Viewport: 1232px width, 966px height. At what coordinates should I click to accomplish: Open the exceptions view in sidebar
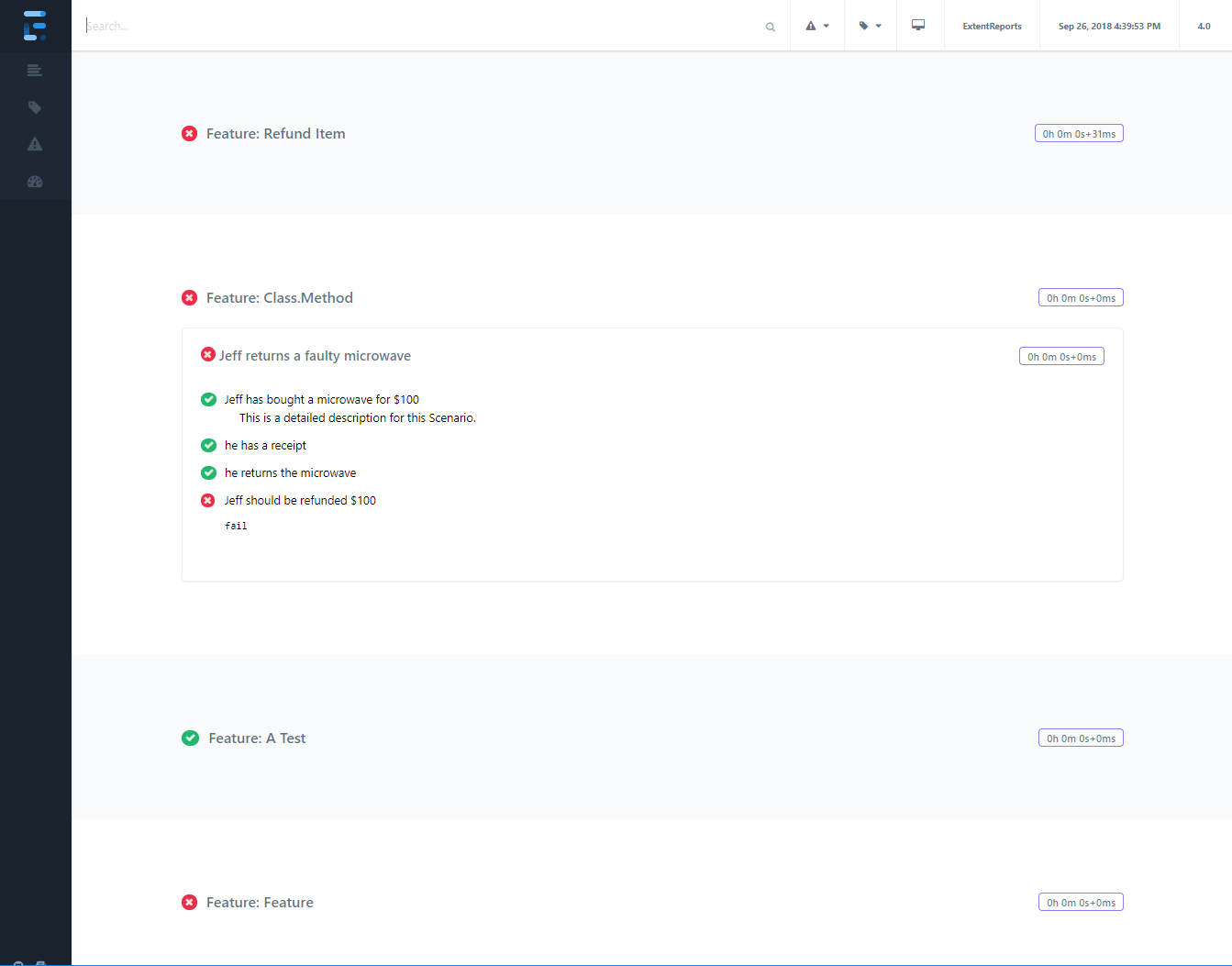[x=35, y=144]
